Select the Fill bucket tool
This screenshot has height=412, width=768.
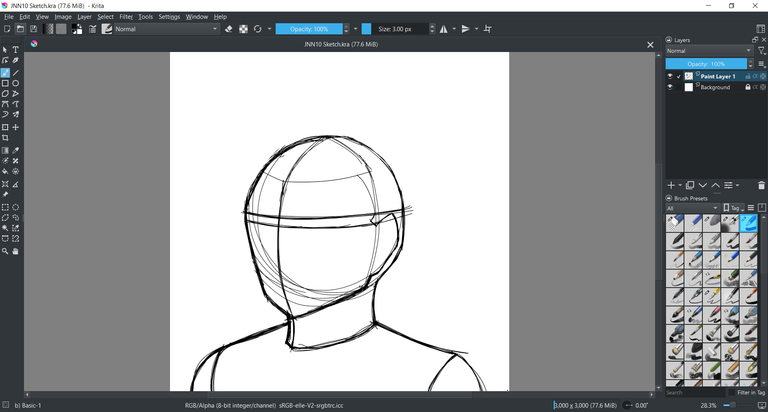pyautogui.click(x=5, y=171)
